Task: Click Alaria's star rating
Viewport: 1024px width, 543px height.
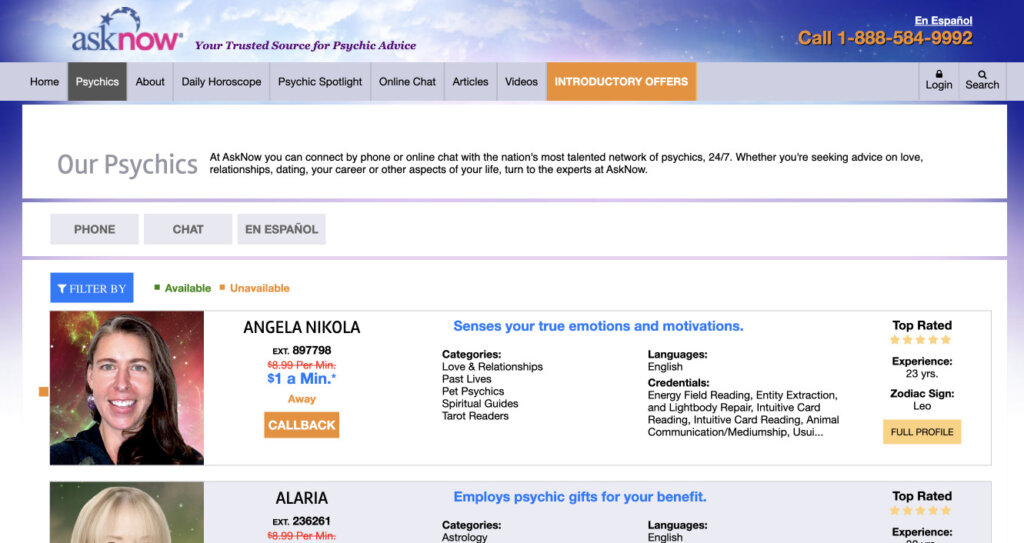Action: (921, 511)
